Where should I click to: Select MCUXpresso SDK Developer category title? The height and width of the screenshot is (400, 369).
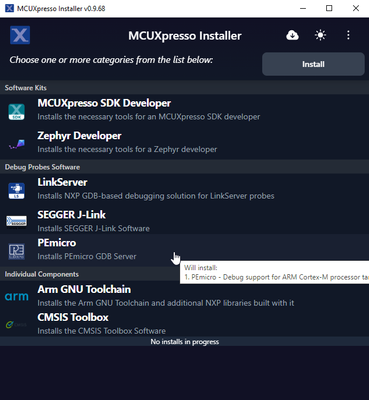click(104, 103)
